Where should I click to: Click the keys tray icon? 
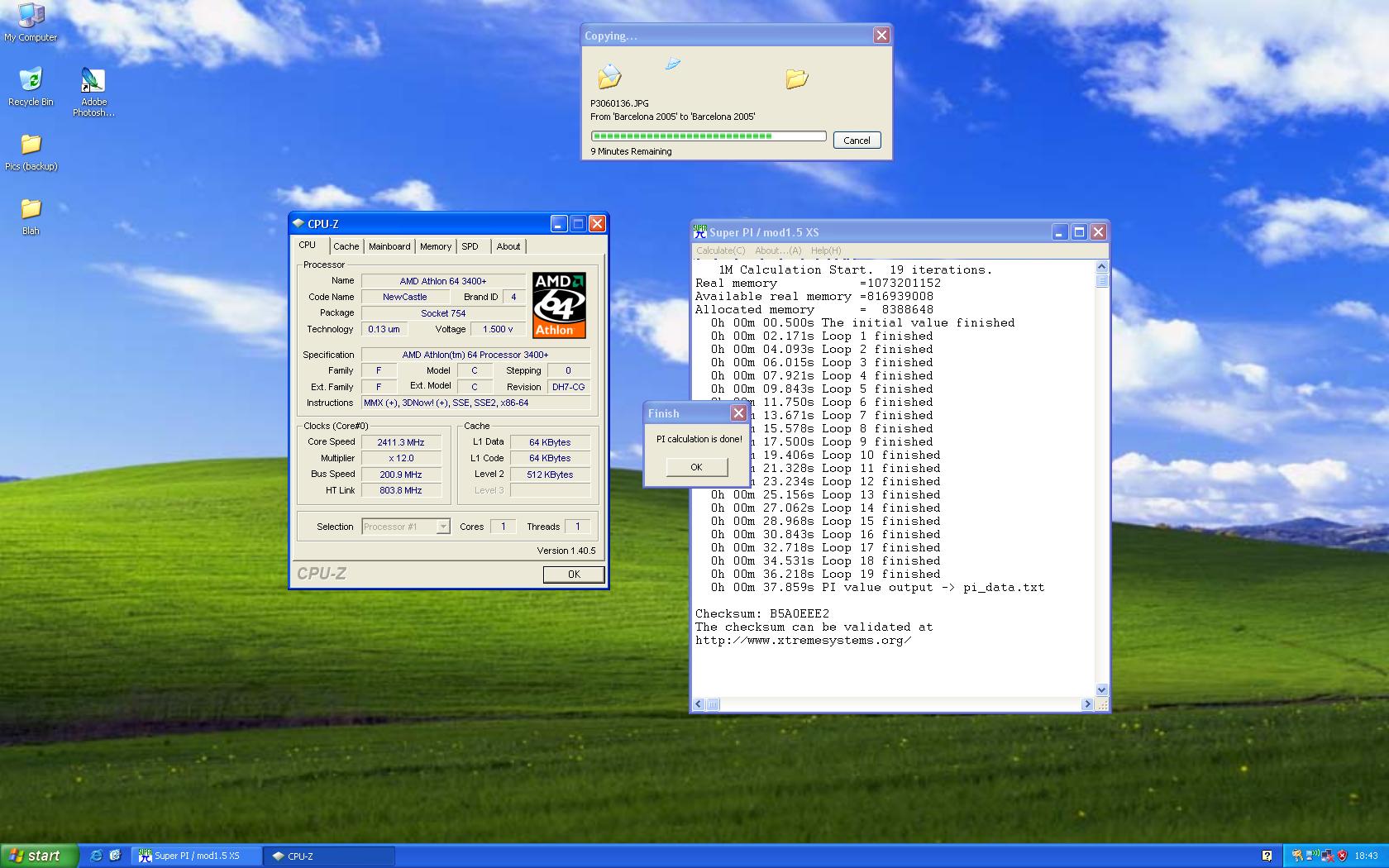point(1297,856)
